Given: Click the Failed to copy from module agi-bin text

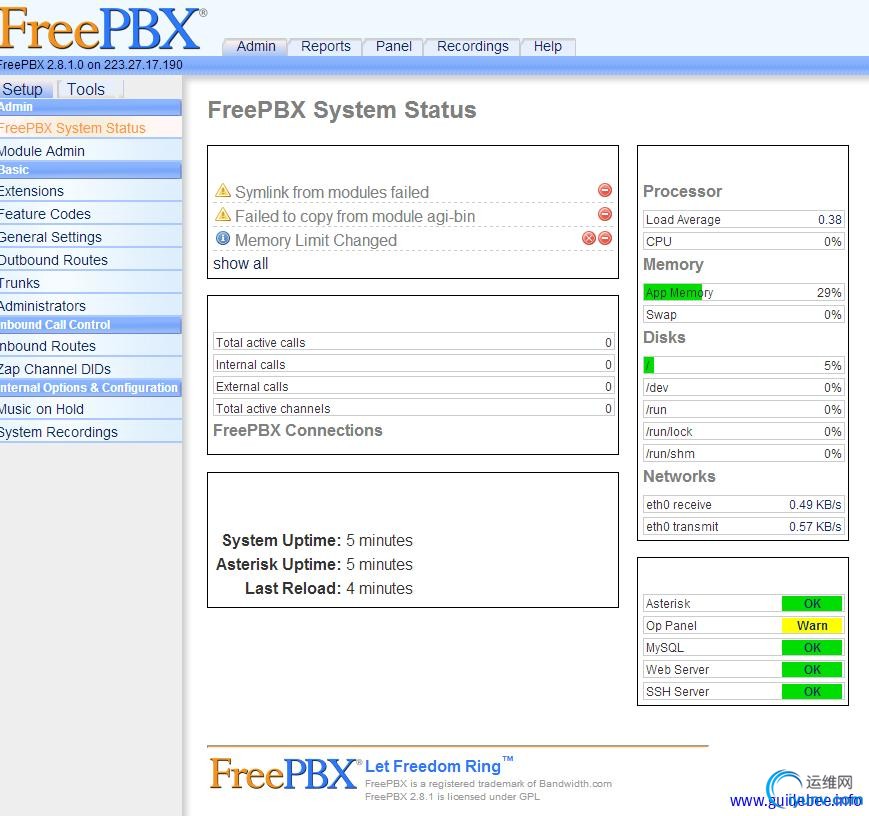Looking at the screenshot, I should [355, 216].
